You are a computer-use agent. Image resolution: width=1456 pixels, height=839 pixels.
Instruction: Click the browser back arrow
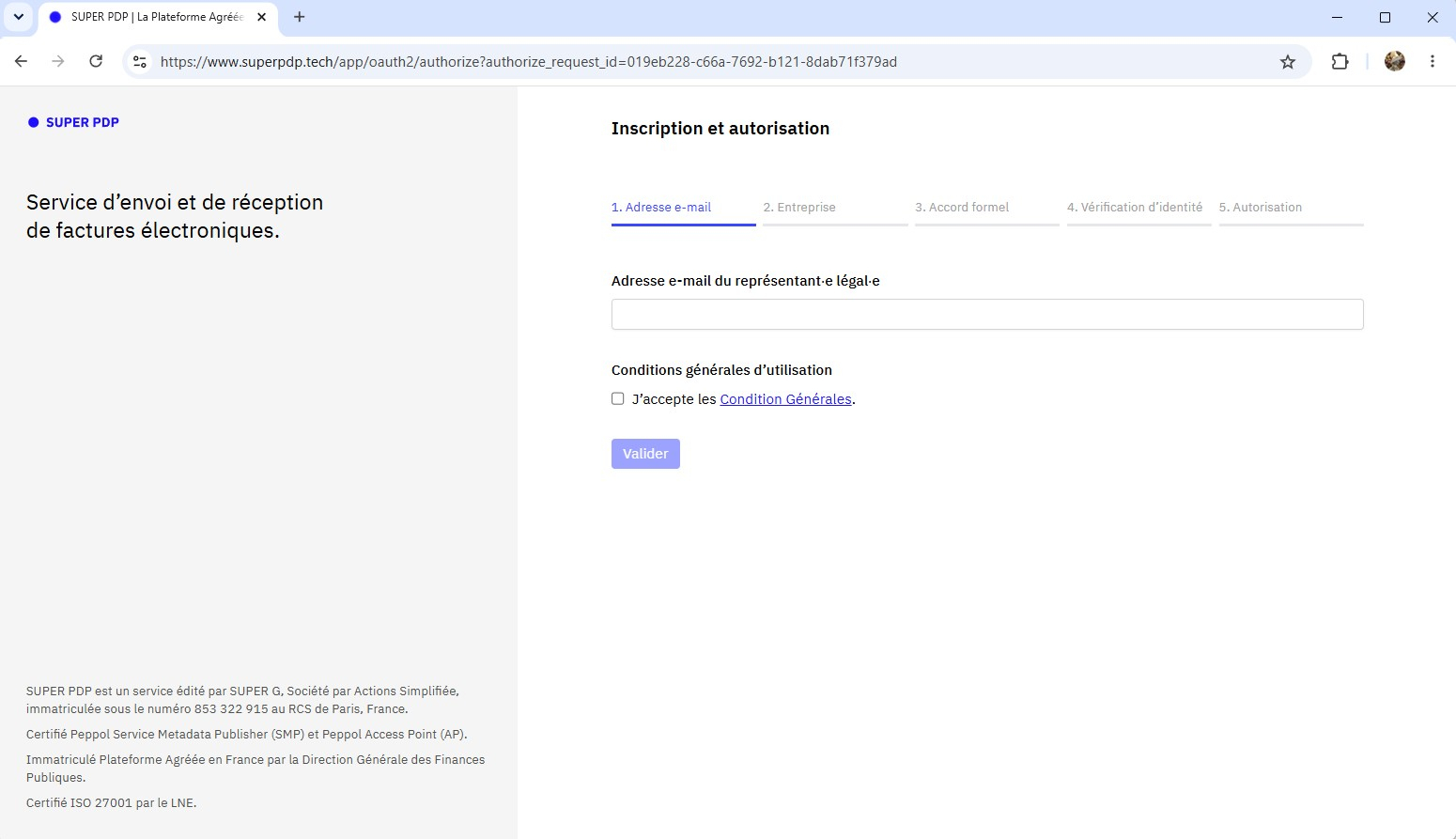22,61
